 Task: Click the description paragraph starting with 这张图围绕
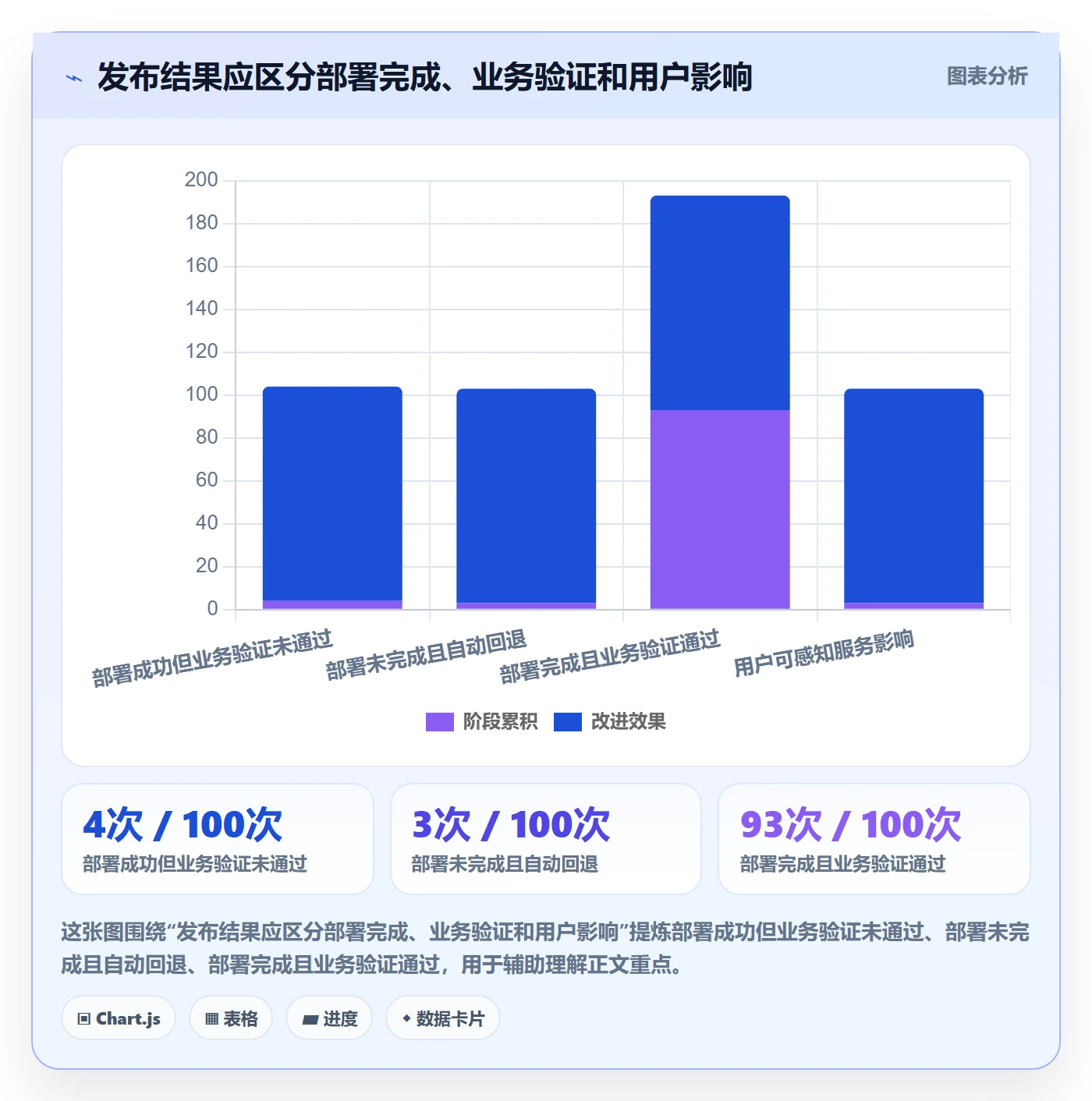[545, 948]
